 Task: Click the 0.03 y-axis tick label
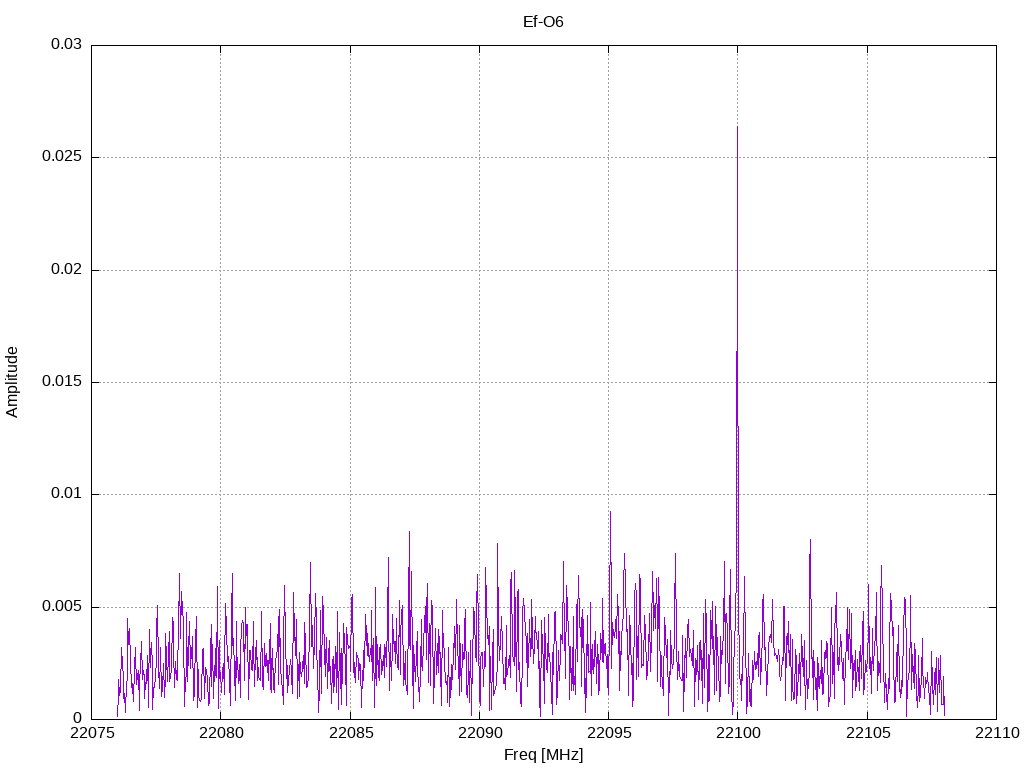(67, 44)
